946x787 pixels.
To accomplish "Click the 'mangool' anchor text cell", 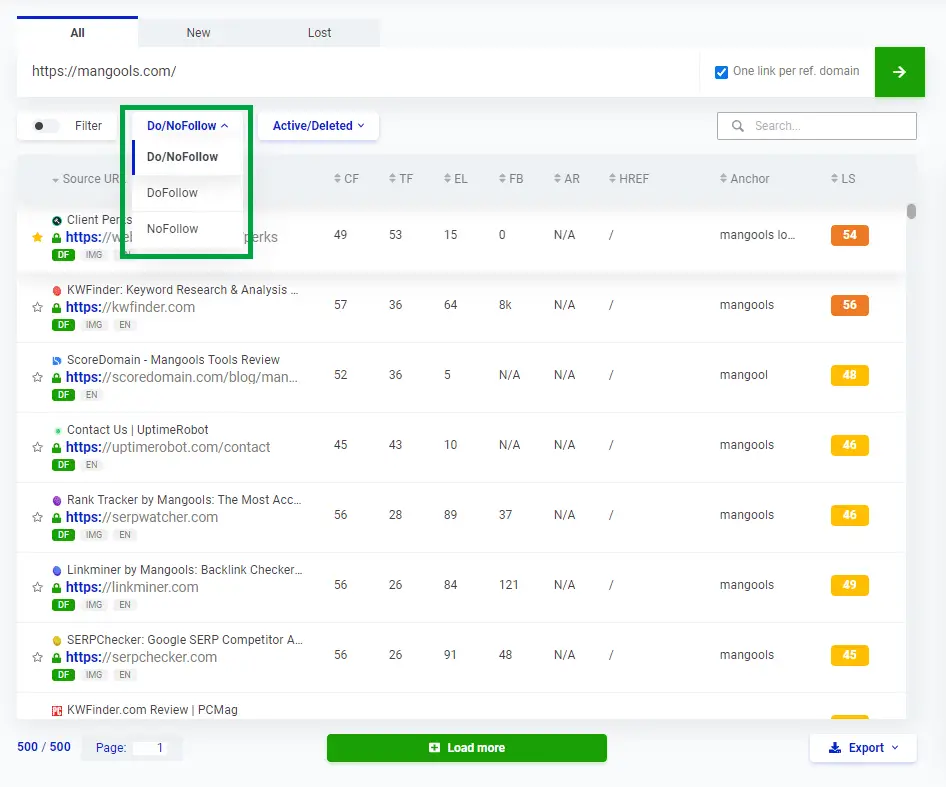I will [743, 375].
